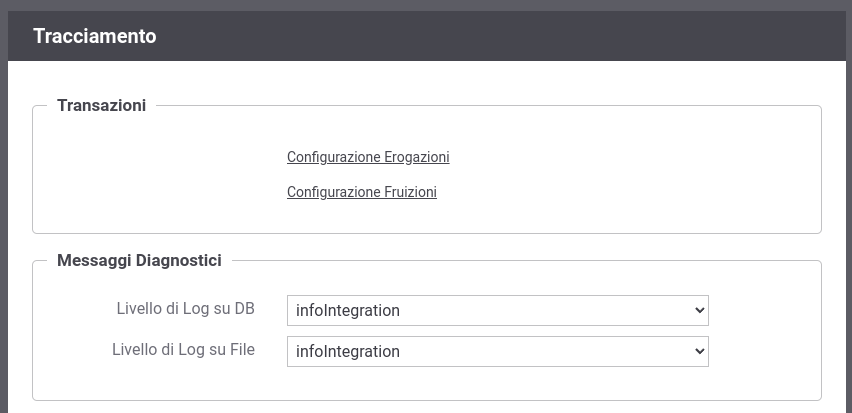
Task: Open the Configurazione Erogazioni link
Action: click(368, 157)
